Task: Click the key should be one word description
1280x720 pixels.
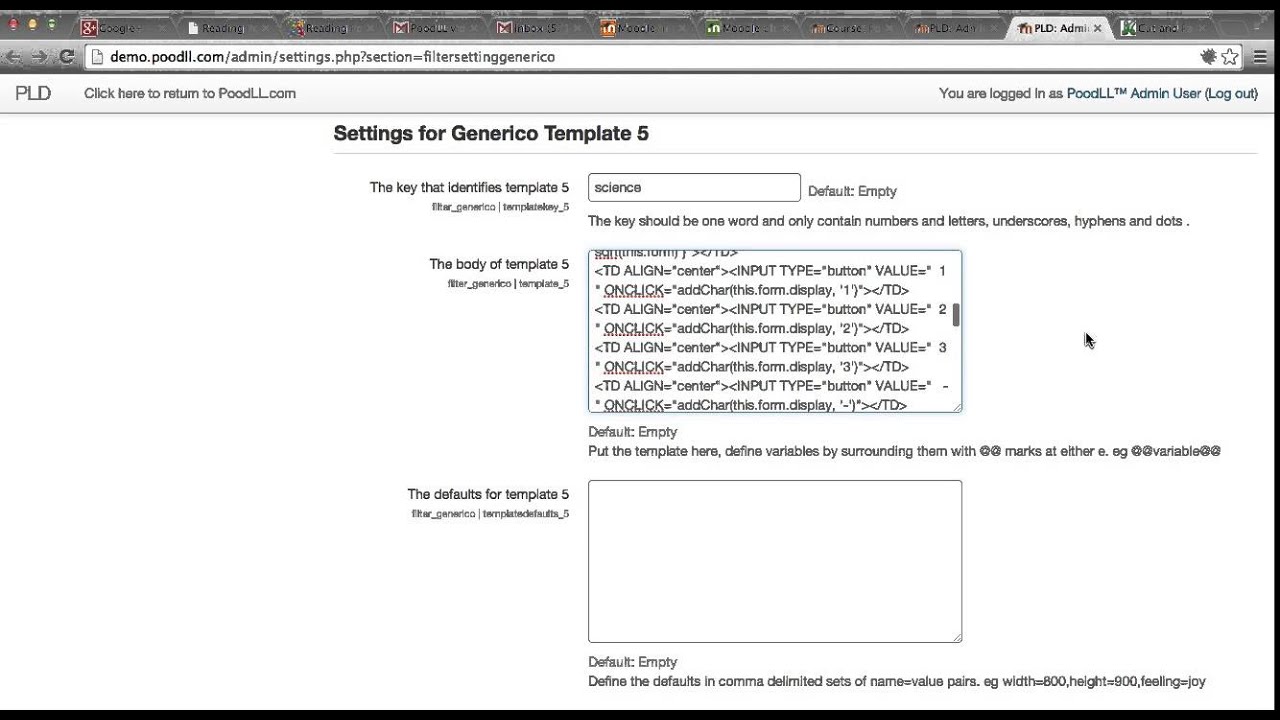Action: (888, 221)
